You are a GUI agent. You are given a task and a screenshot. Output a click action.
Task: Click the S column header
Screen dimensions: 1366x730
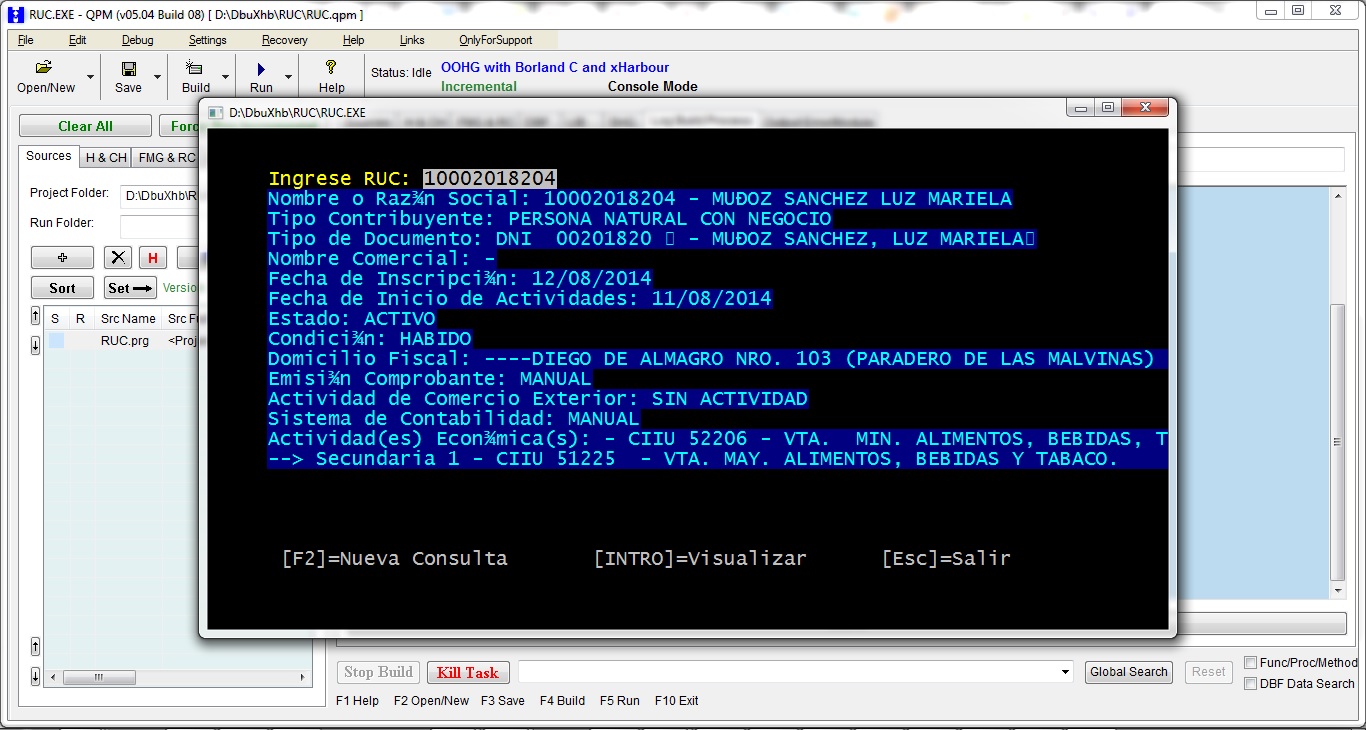pyautogui.click(x=55, y=319)
